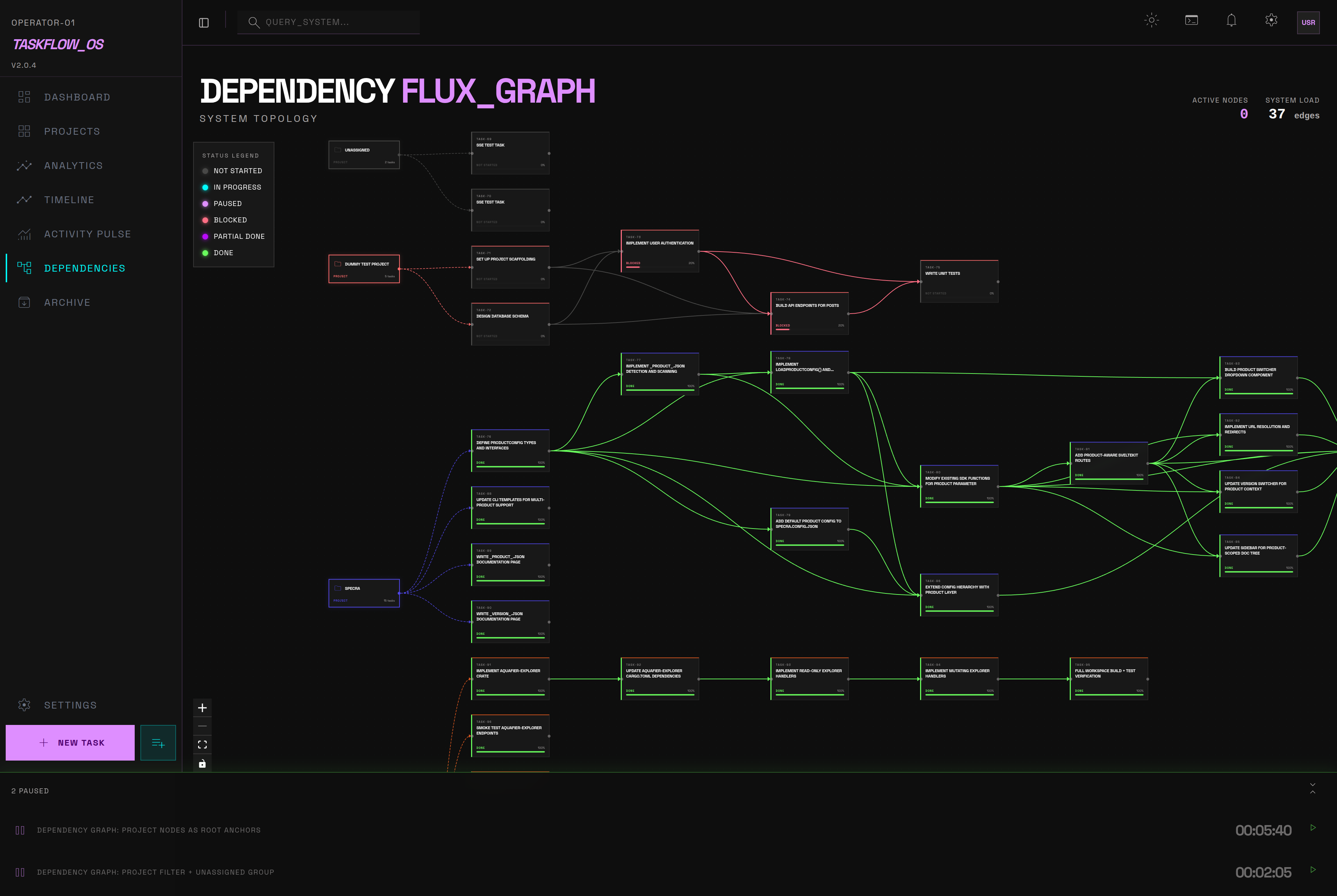Screen dimensions: 1337x896
Task: Click the brightness/theme sun icon
Action: click(1151, 21)
